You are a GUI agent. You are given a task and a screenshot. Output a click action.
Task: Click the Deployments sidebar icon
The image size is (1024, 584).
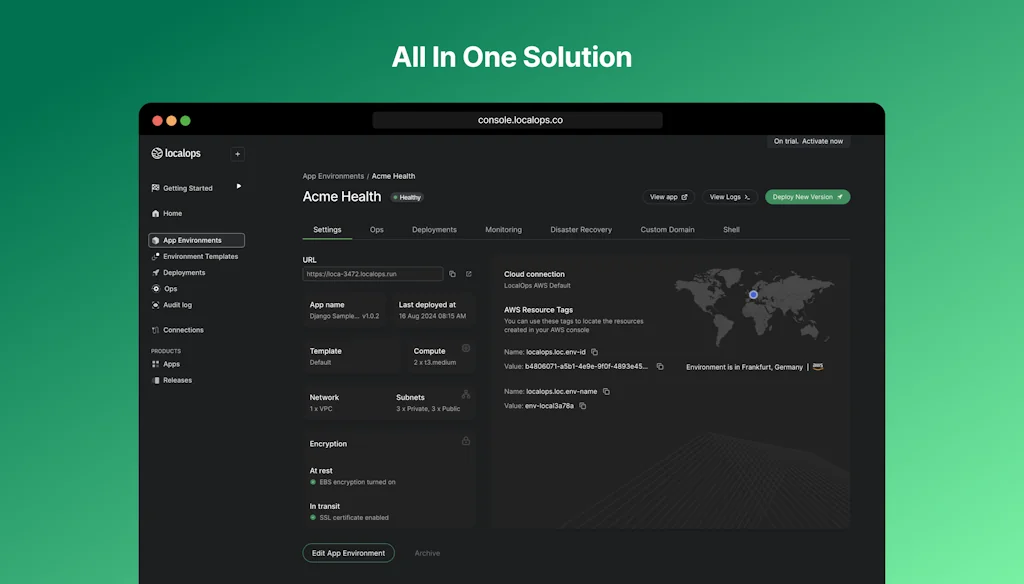[156, 272]
